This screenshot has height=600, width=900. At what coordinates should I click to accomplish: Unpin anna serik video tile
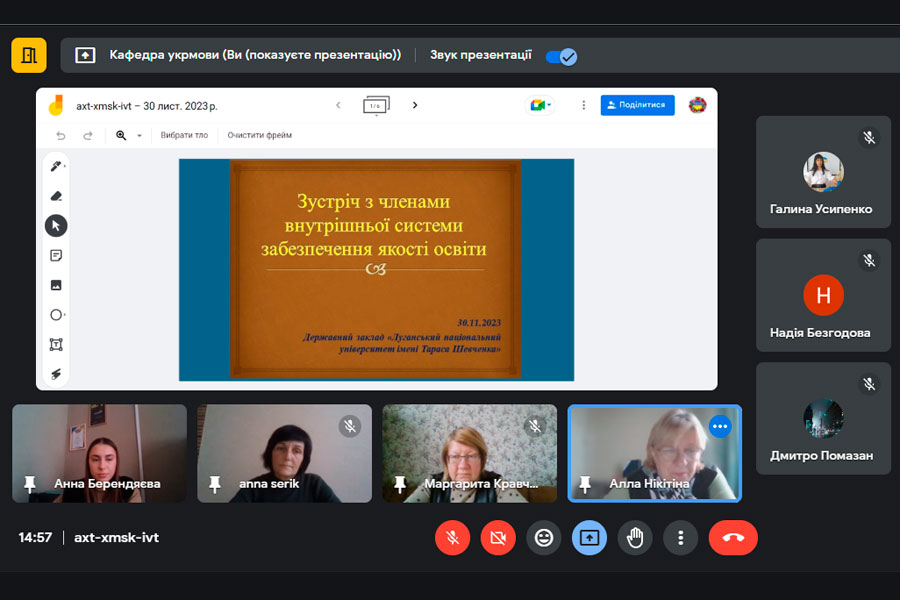click(215, 484)
